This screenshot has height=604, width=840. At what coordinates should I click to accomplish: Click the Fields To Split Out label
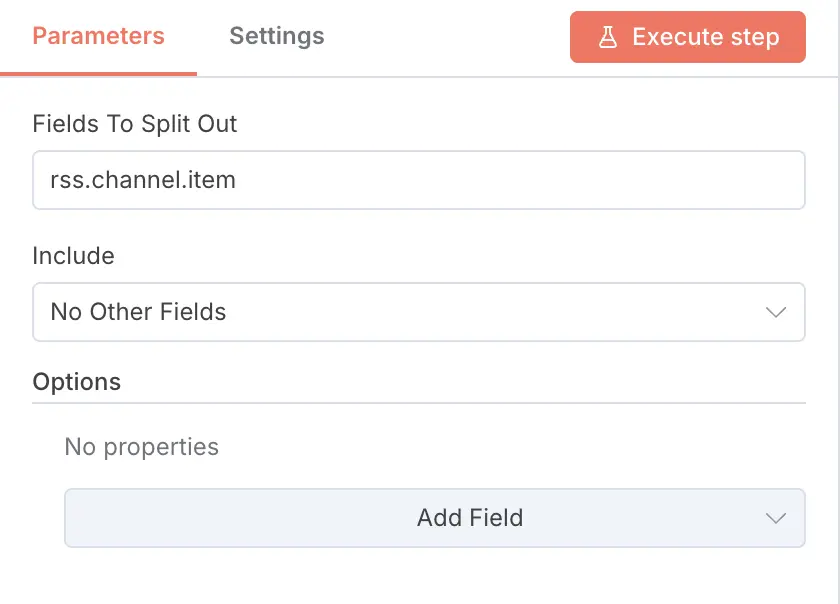(134, 124)
